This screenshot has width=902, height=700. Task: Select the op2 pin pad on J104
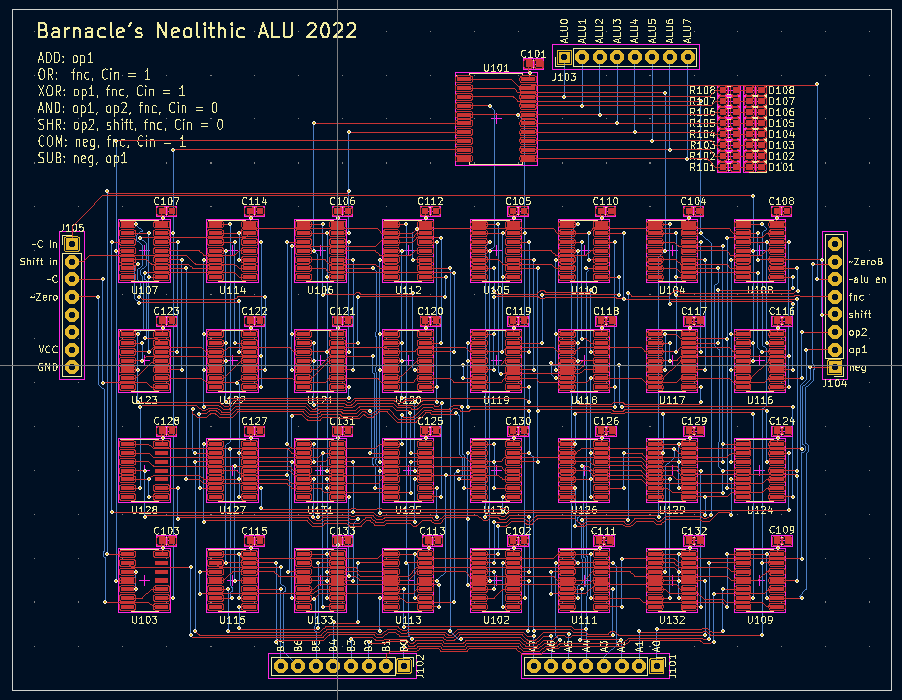[834, 332]
